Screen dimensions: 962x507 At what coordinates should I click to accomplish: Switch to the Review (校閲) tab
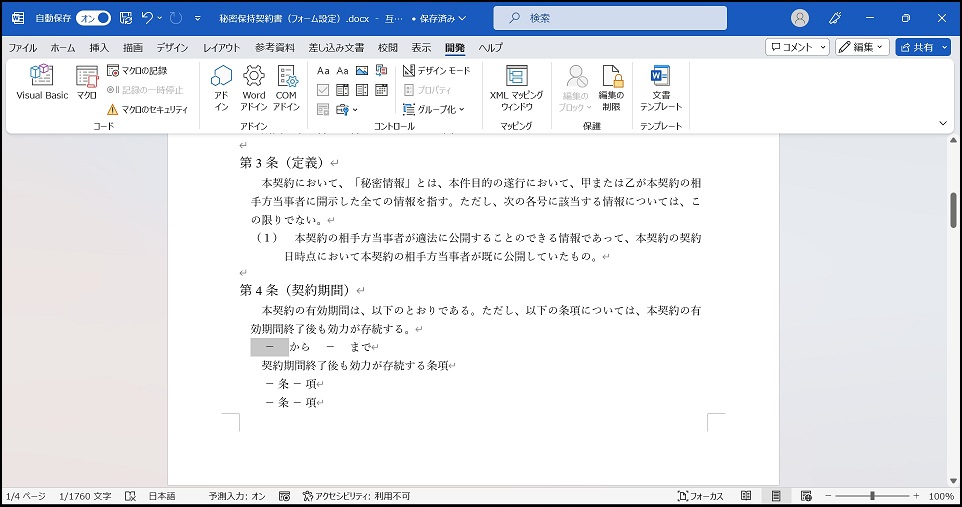[x=388, y=47]
